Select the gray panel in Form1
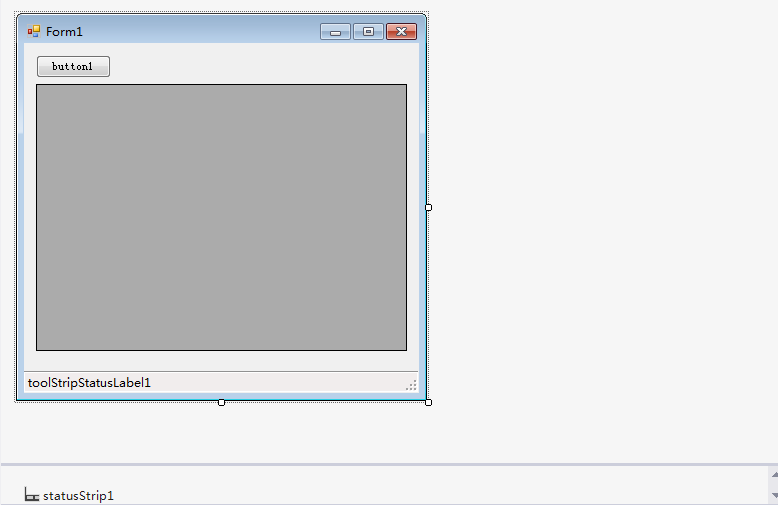The image size is (778, 505). (x=221, y=217)
